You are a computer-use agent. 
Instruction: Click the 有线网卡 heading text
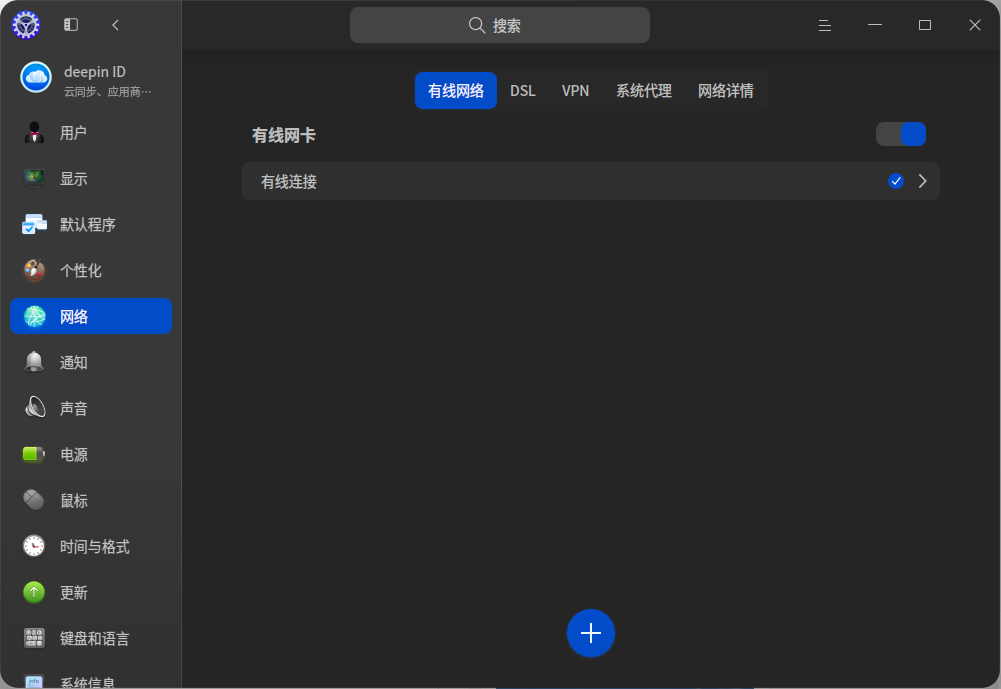(x=283, y=135)
